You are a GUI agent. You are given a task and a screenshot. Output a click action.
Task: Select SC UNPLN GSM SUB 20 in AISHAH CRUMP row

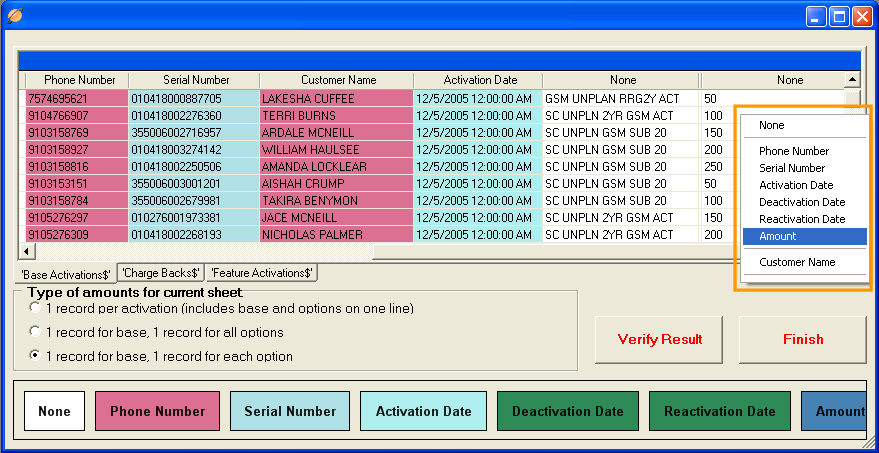pos(621,183)
